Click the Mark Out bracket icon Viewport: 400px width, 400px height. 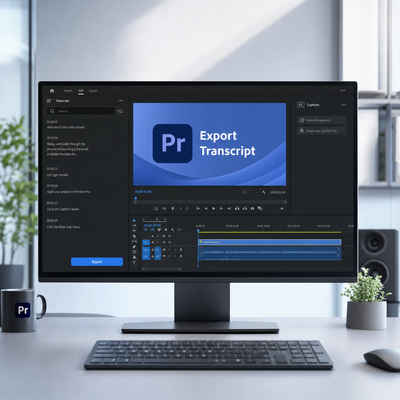coord(187,208)
